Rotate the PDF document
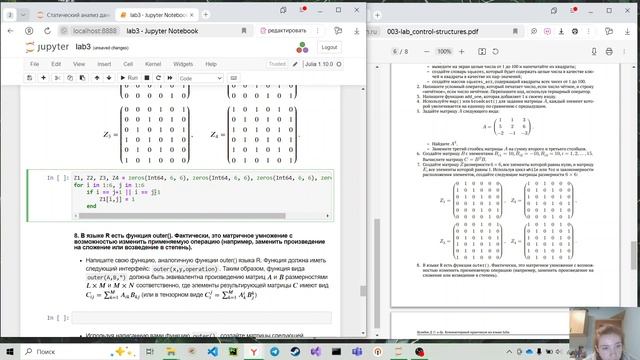 [x=496, y=52]
